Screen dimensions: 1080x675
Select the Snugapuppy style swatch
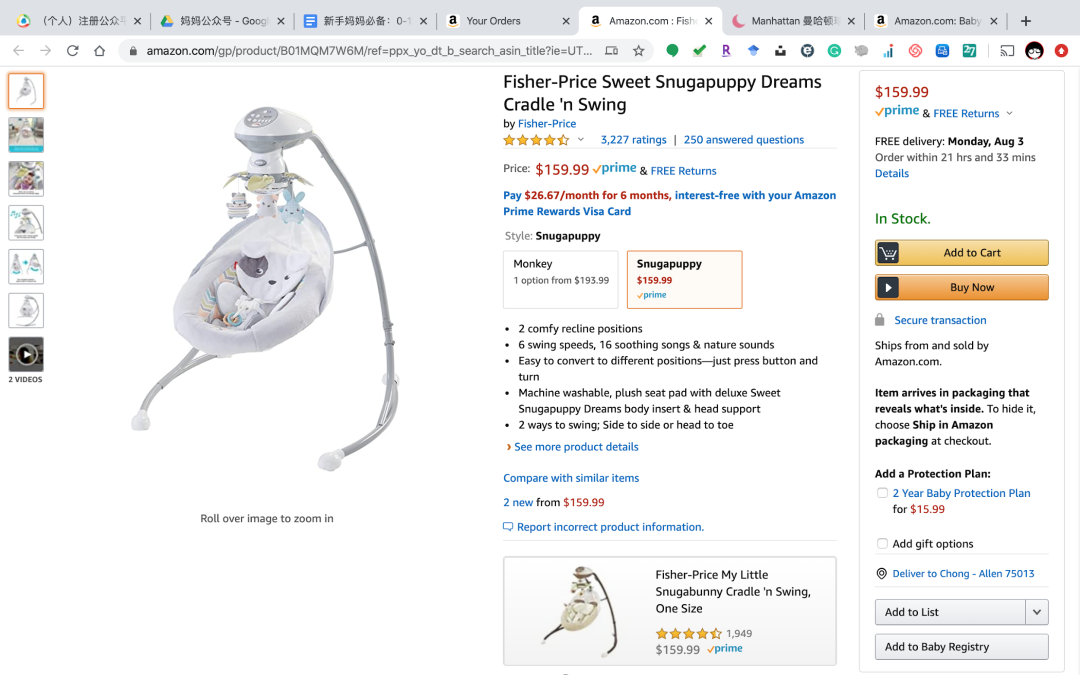pos(684,279)
